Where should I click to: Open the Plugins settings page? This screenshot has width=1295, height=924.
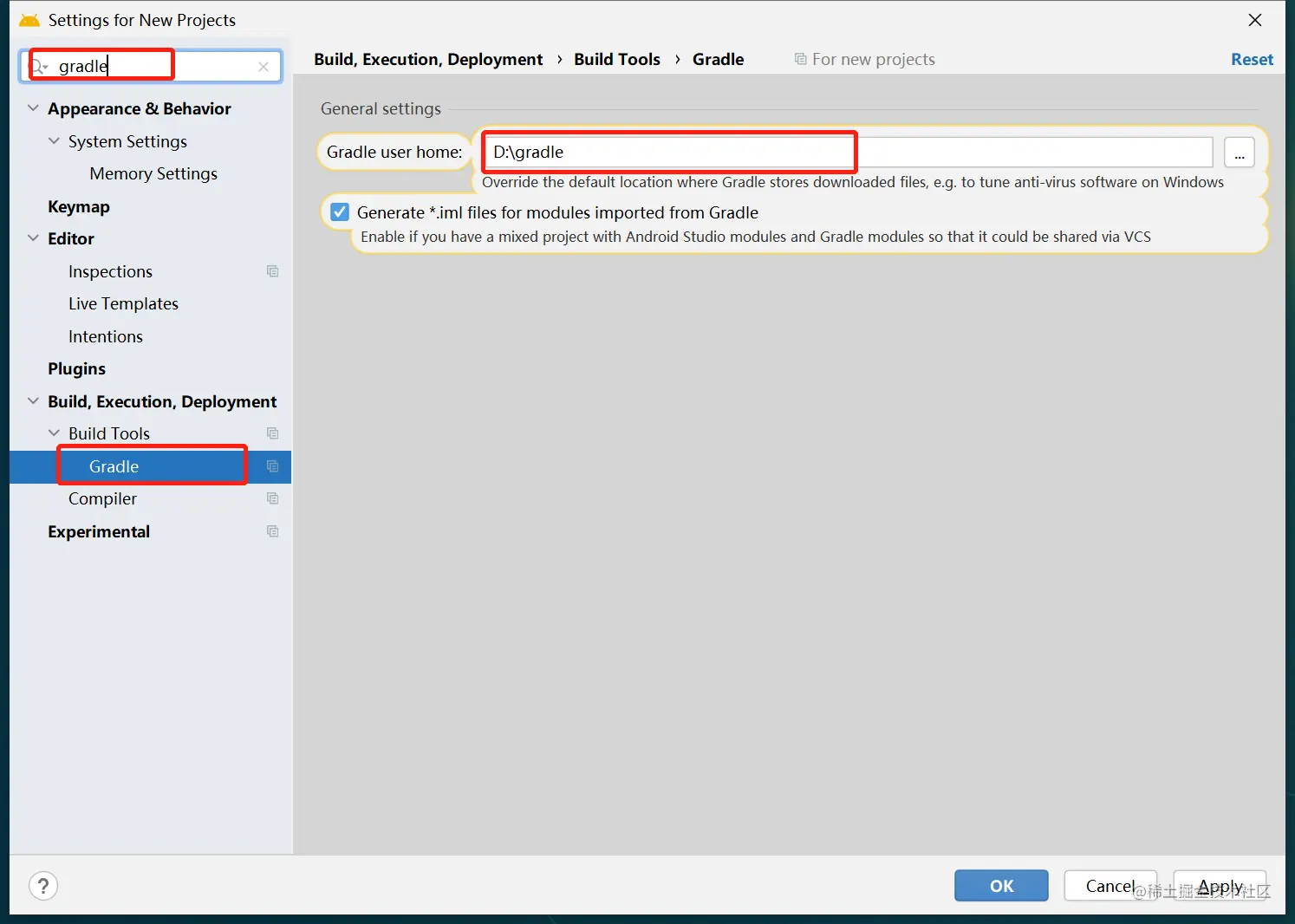76,368
